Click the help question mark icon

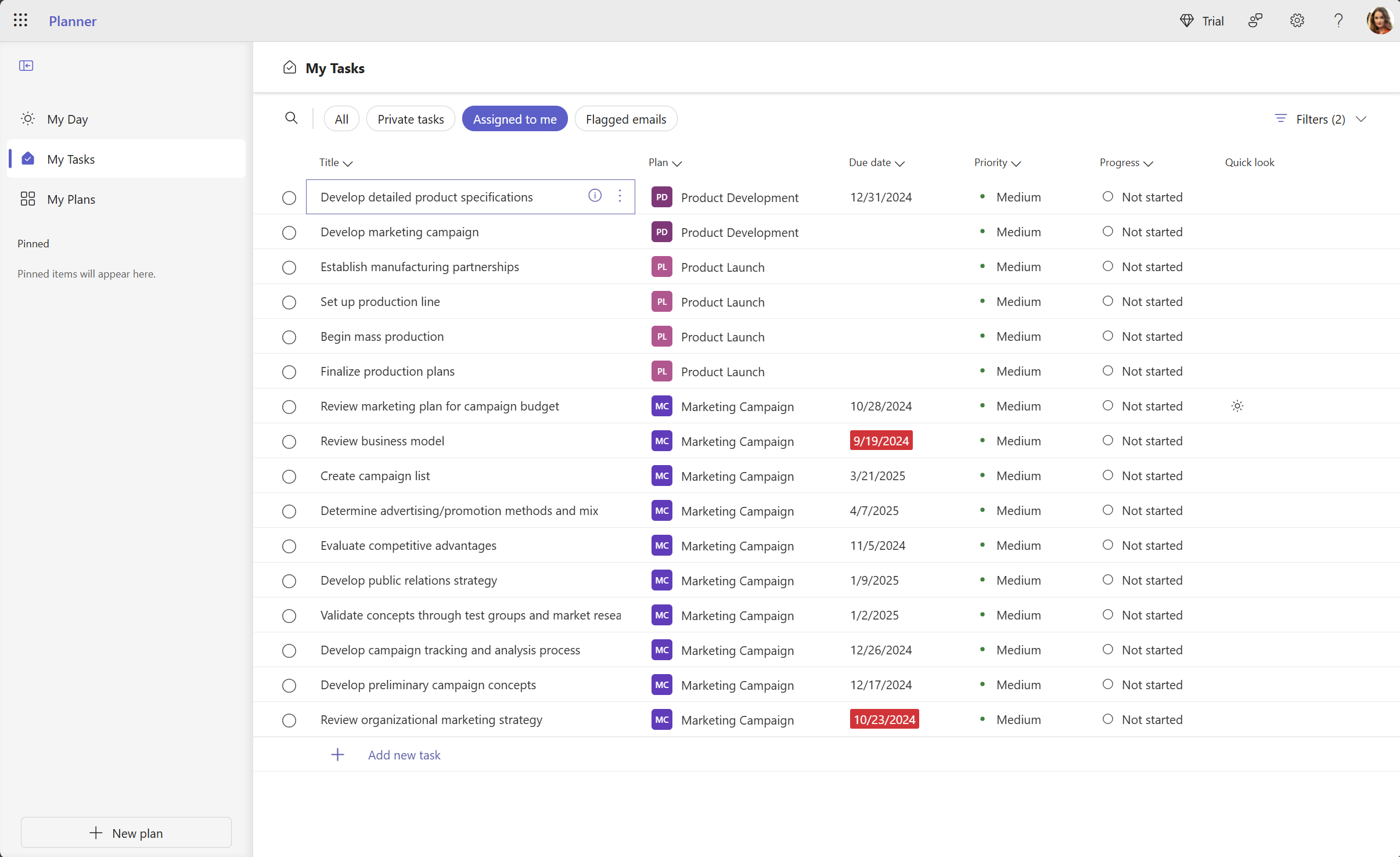pyautogui.click(x=1338, y=20)
